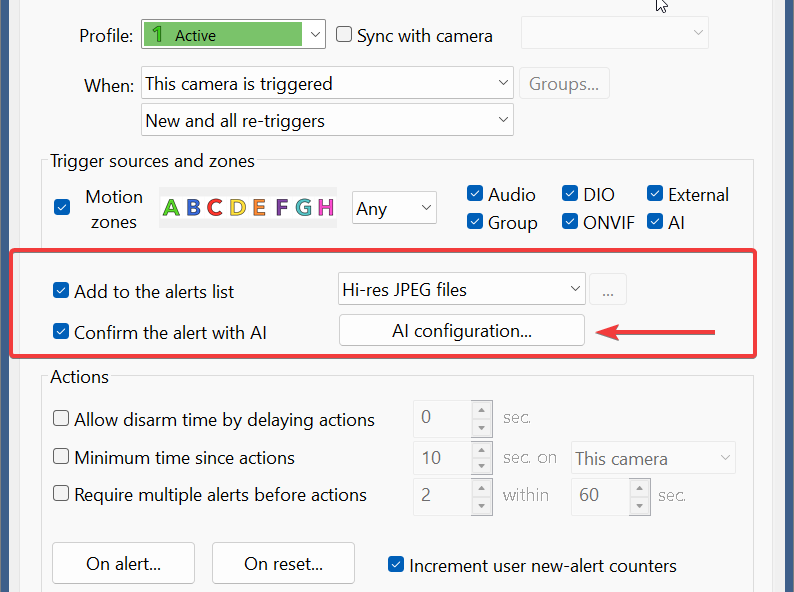Open the Hi-res JPEG files dropdown
This screenshot has height=592, width=794.
461,289
